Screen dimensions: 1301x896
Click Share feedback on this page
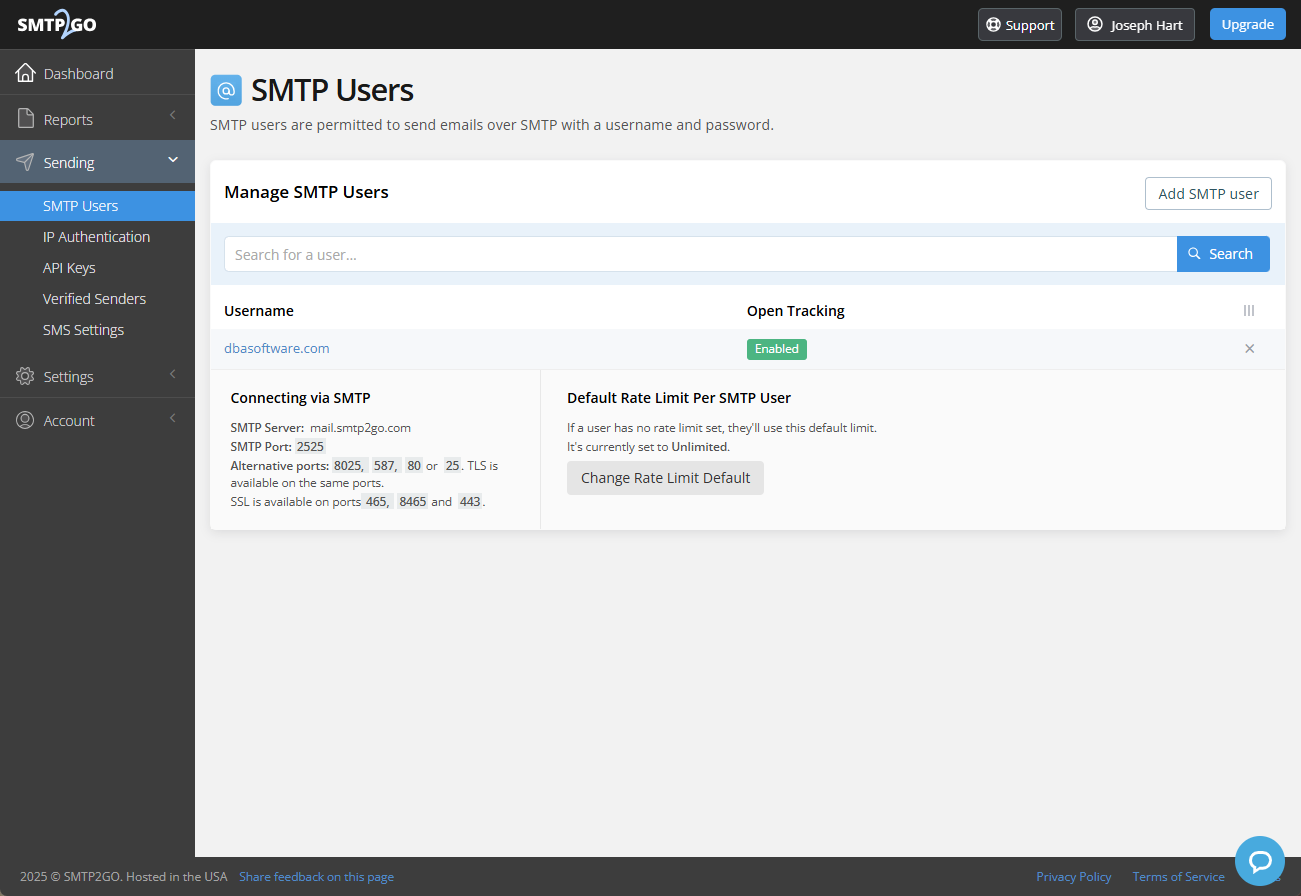(x=316, y=877)
